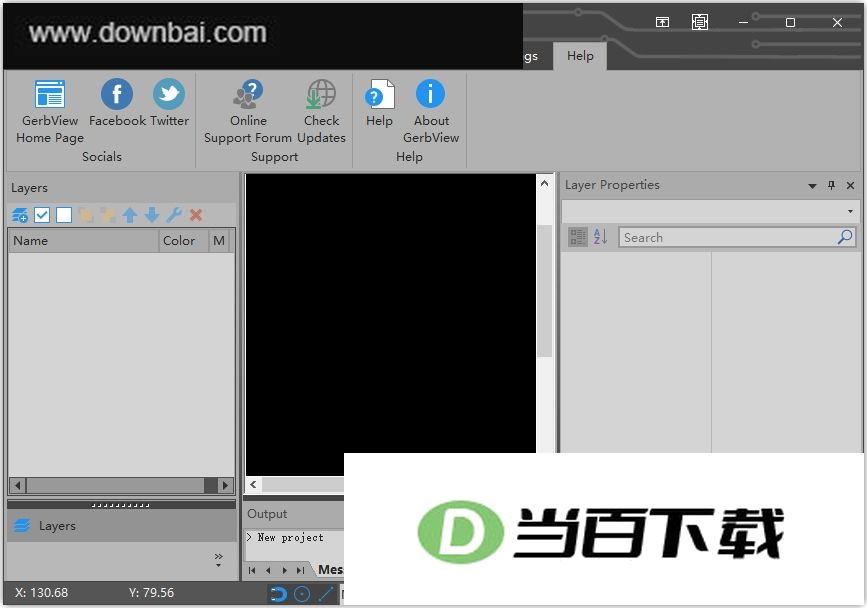
Task: Move layer down with the down arrow
Action: click(x=152, y=215)
